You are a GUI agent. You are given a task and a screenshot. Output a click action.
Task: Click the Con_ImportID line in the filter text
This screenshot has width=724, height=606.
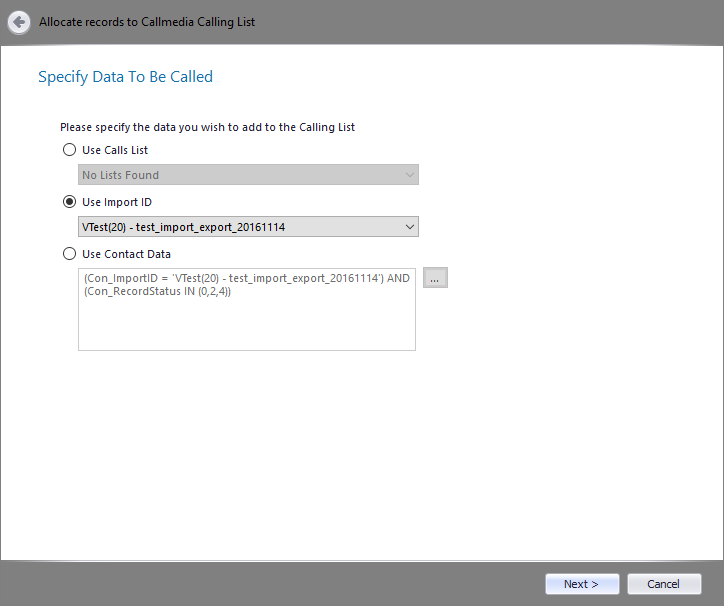pos(247,278)
